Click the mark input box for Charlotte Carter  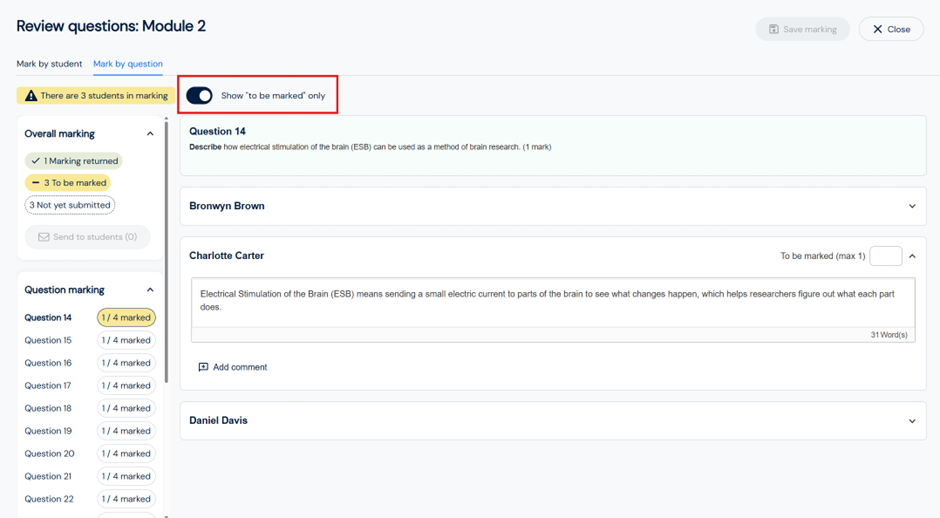(x=885, y=256)
